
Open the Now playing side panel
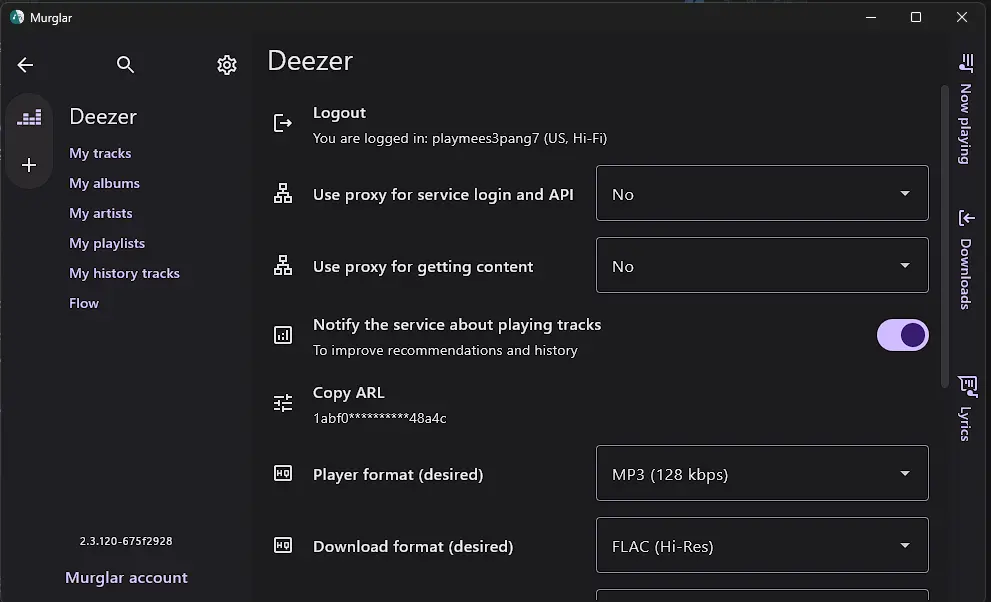pos(965,109)
